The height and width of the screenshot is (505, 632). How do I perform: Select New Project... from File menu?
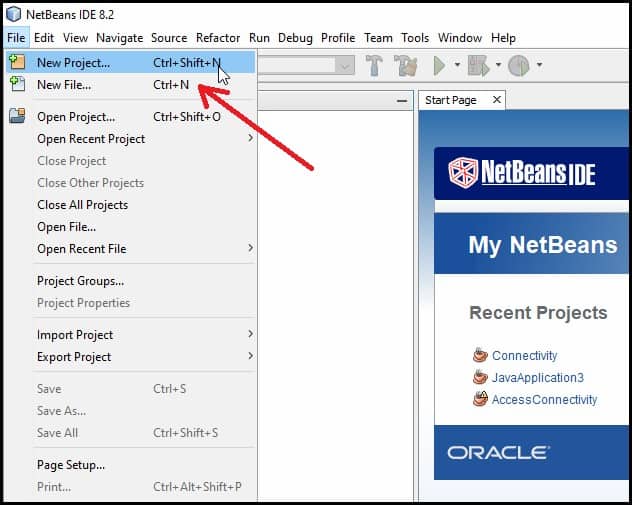pyautogui.click(x=131, y=62)
